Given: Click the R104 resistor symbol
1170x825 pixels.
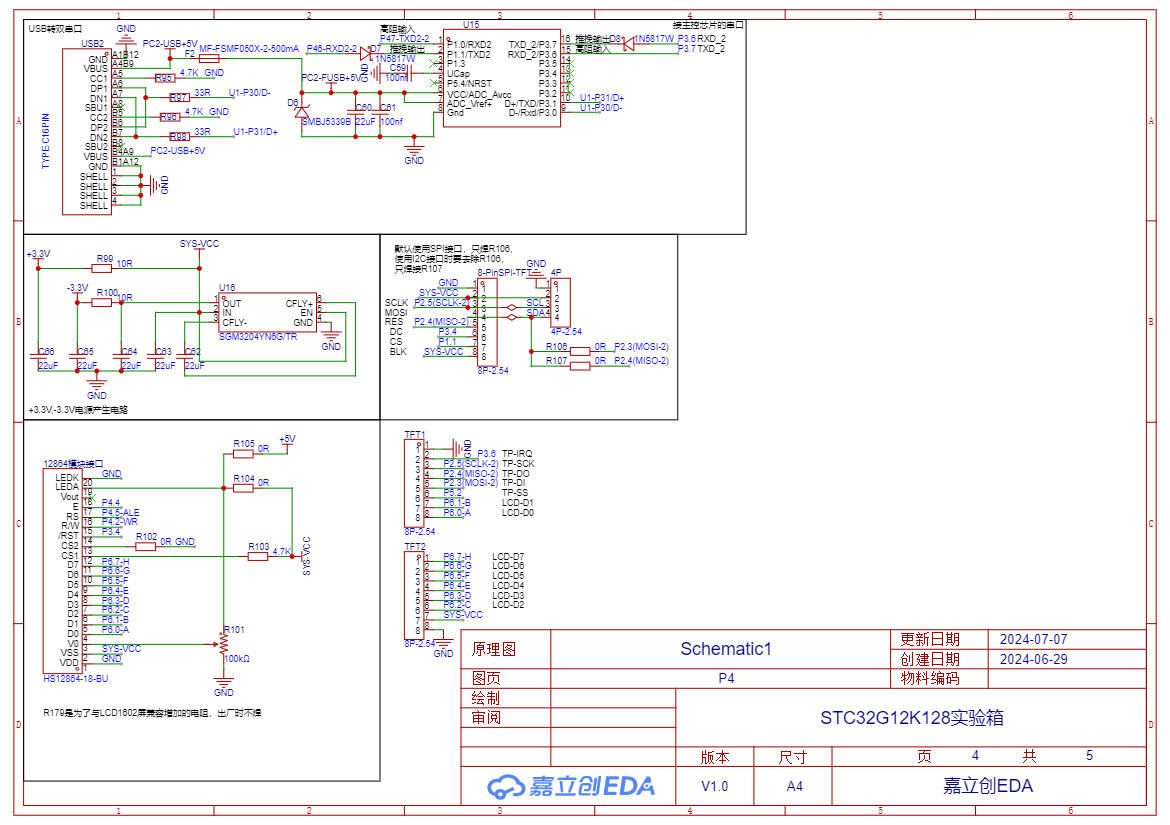Looking at the screenshot, I should coord(243,488).
